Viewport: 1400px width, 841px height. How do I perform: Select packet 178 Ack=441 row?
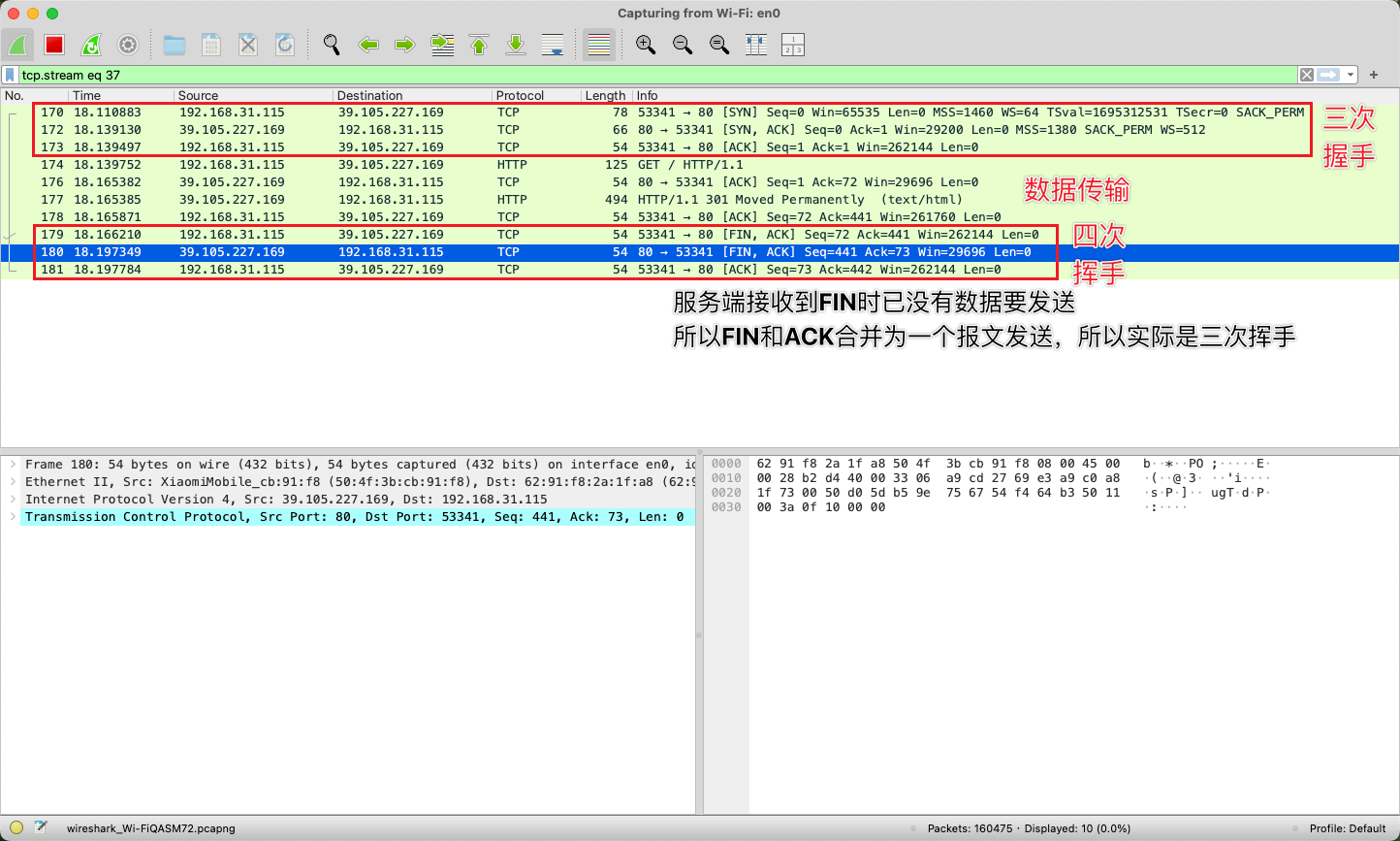coord(700,217)
